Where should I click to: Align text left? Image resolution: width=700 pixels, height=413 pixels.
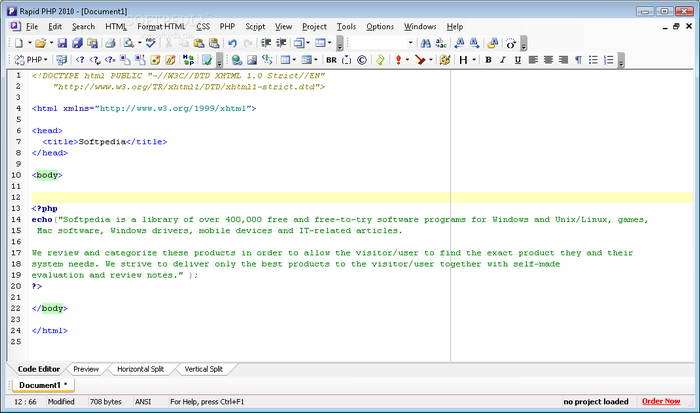tap(533, 60)
